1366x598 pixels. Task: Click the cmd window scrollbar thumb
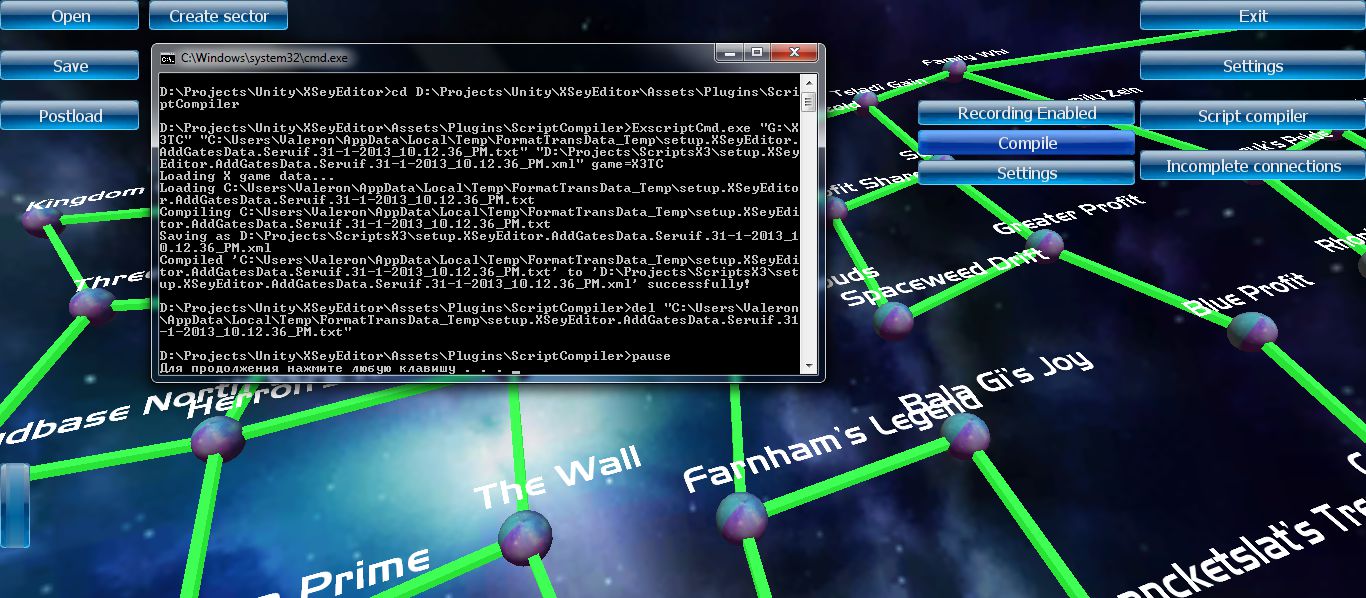(808, 102)
